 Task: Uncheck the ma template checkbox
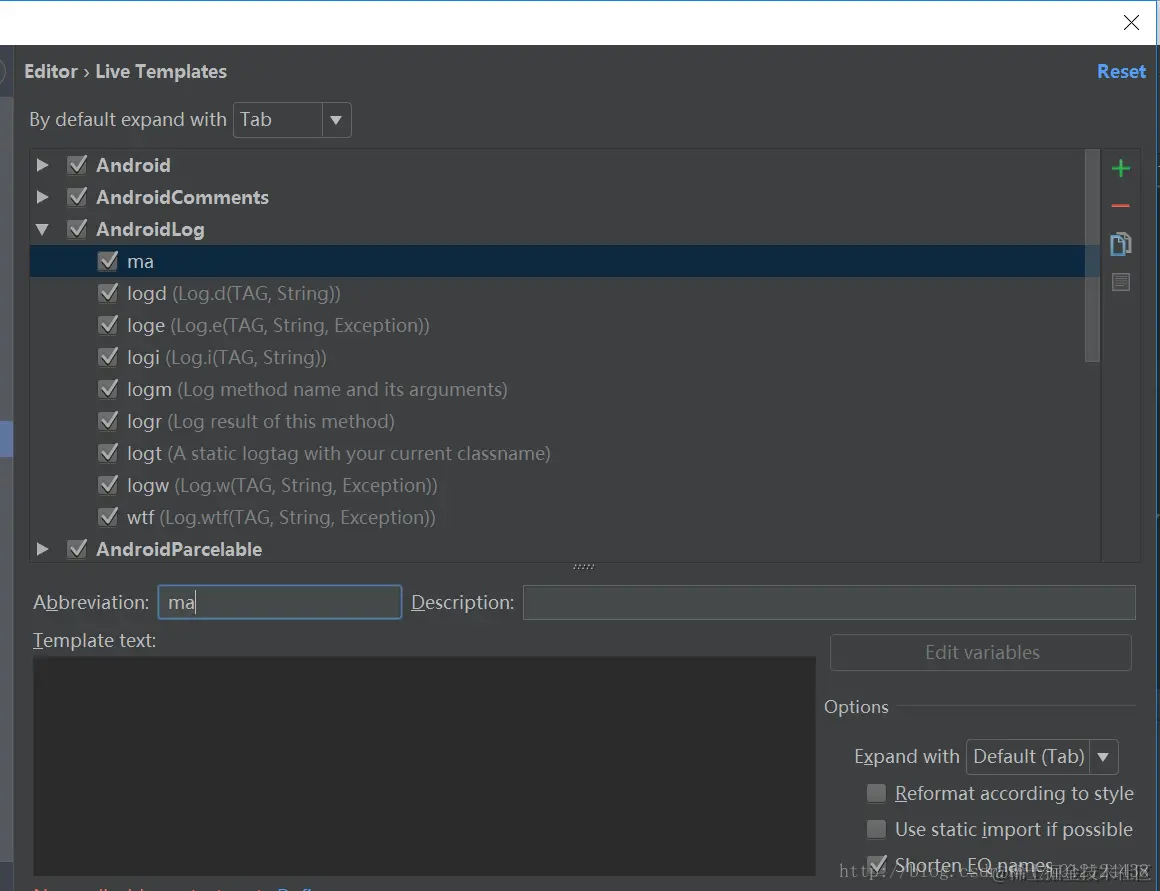[108, 261]
